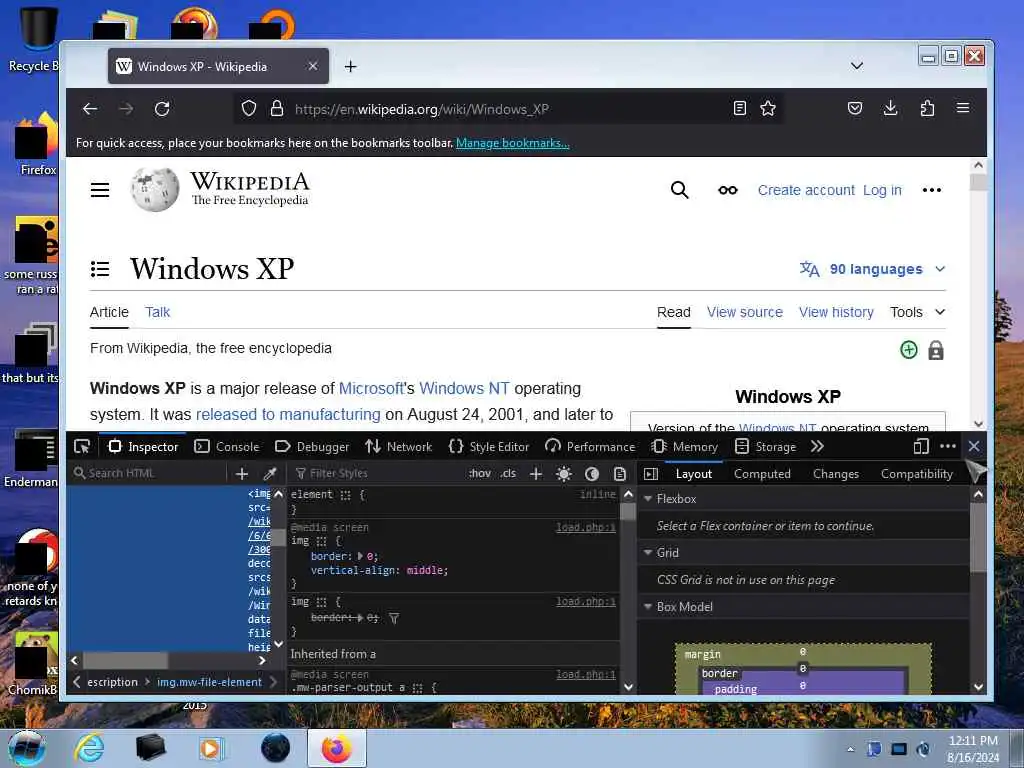Screen dimensions: 1024x768
Task: Switch to the Network tab
Action: 398,447
